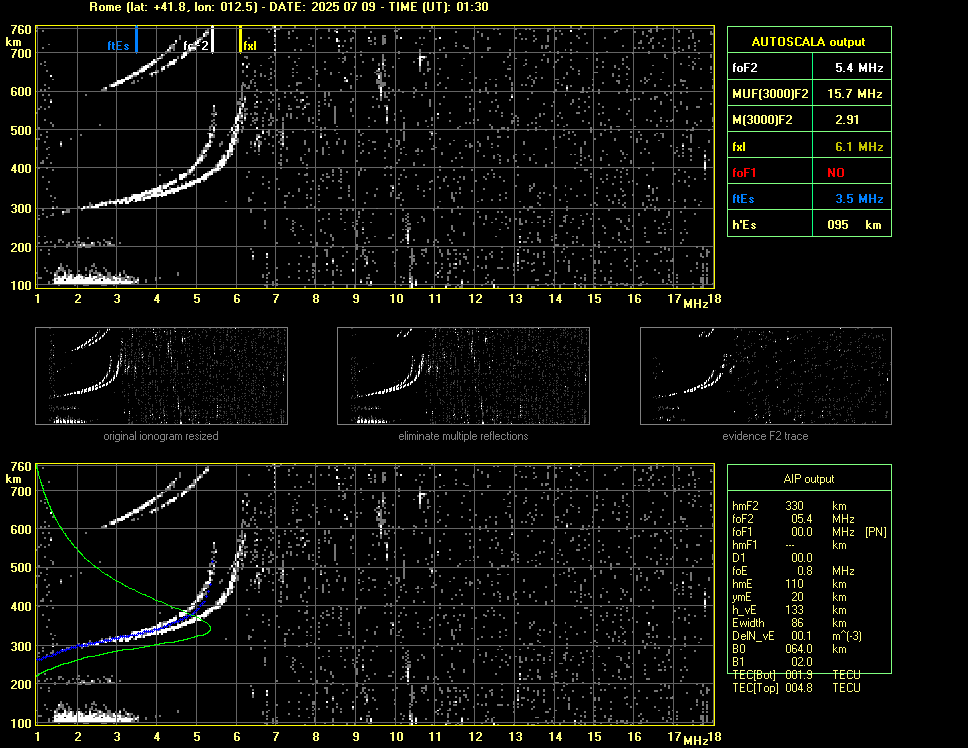968x748 pixels.
Task: Click the MHz axis unit under top ionogram
Action: (x=695, y=304)
